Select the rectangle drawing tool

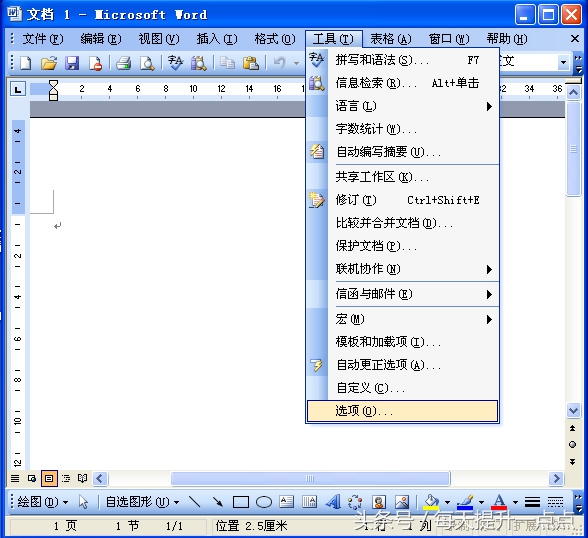[x=241, y=502]
